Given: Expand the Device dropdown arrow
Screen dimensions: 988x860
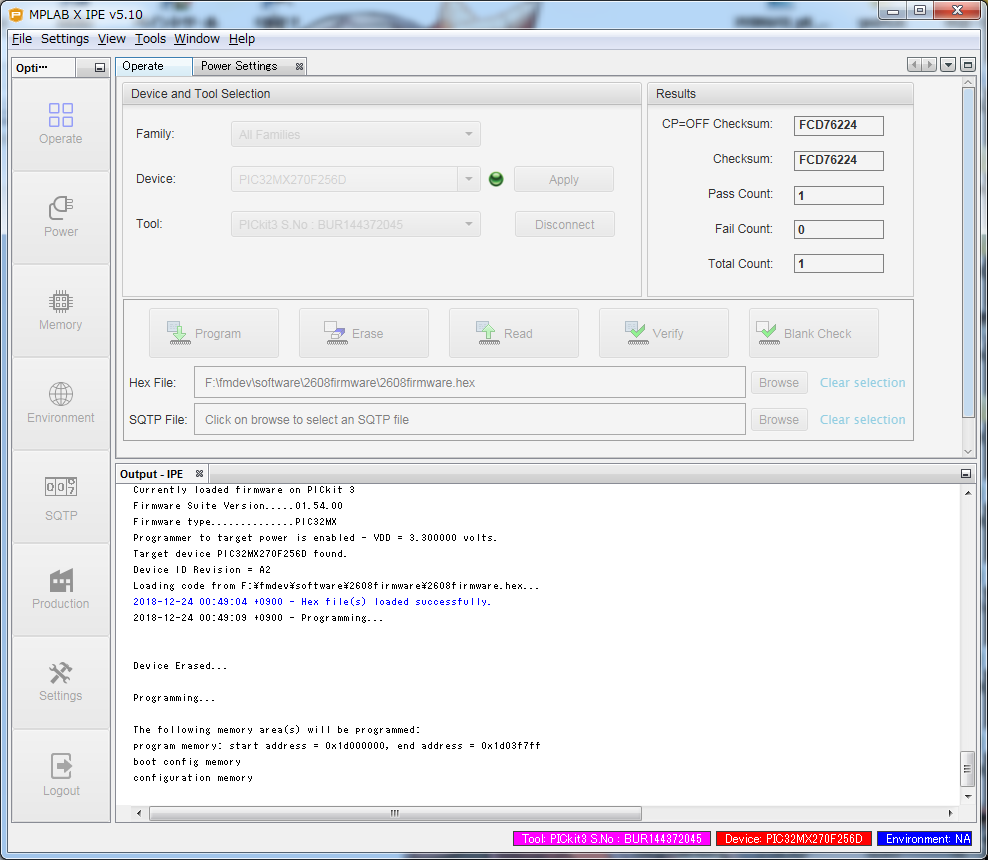Looking at the screenshot, I should tap(468, 179).
